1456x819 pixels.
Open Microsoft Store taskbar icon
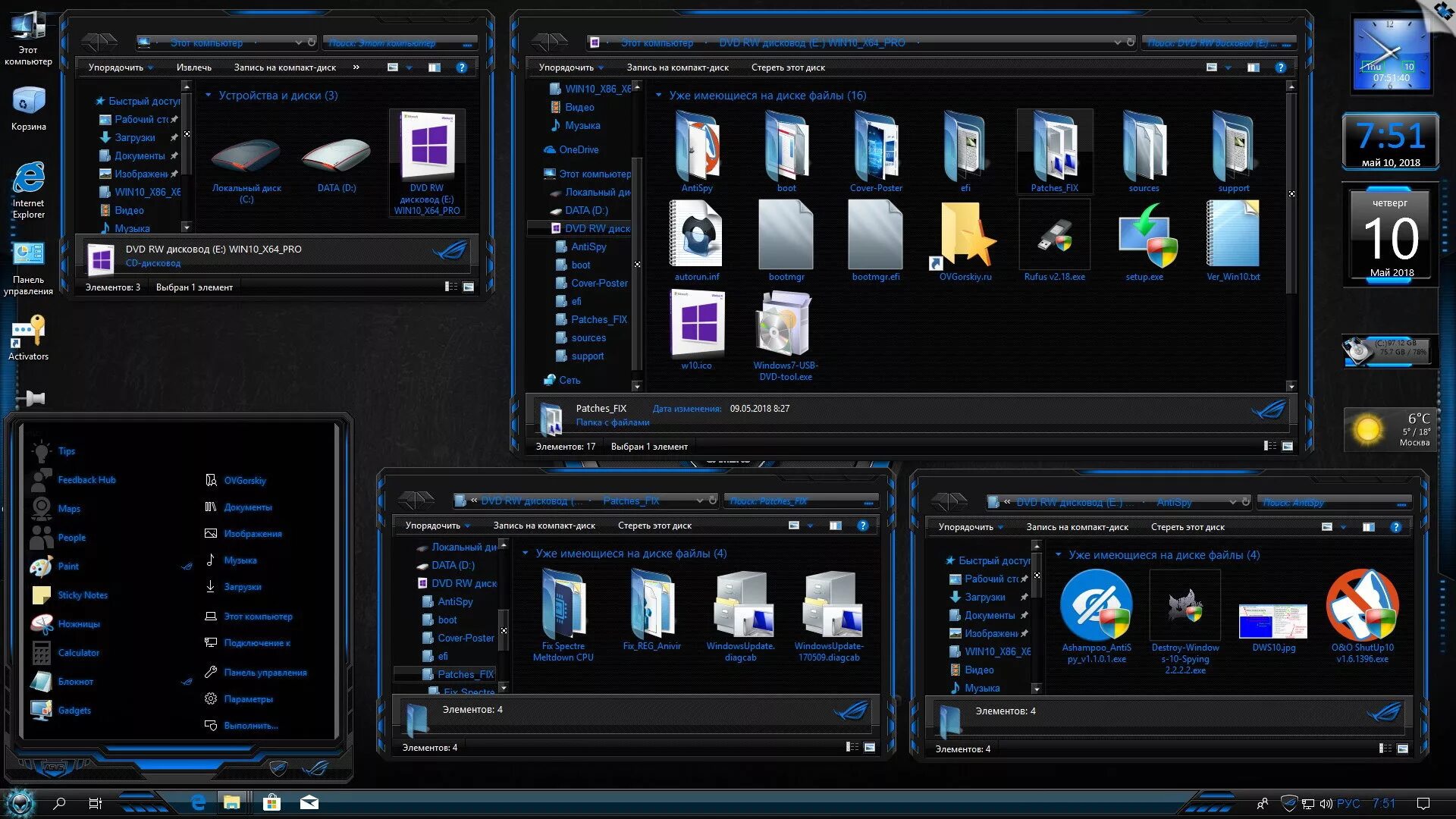[271, 803]
